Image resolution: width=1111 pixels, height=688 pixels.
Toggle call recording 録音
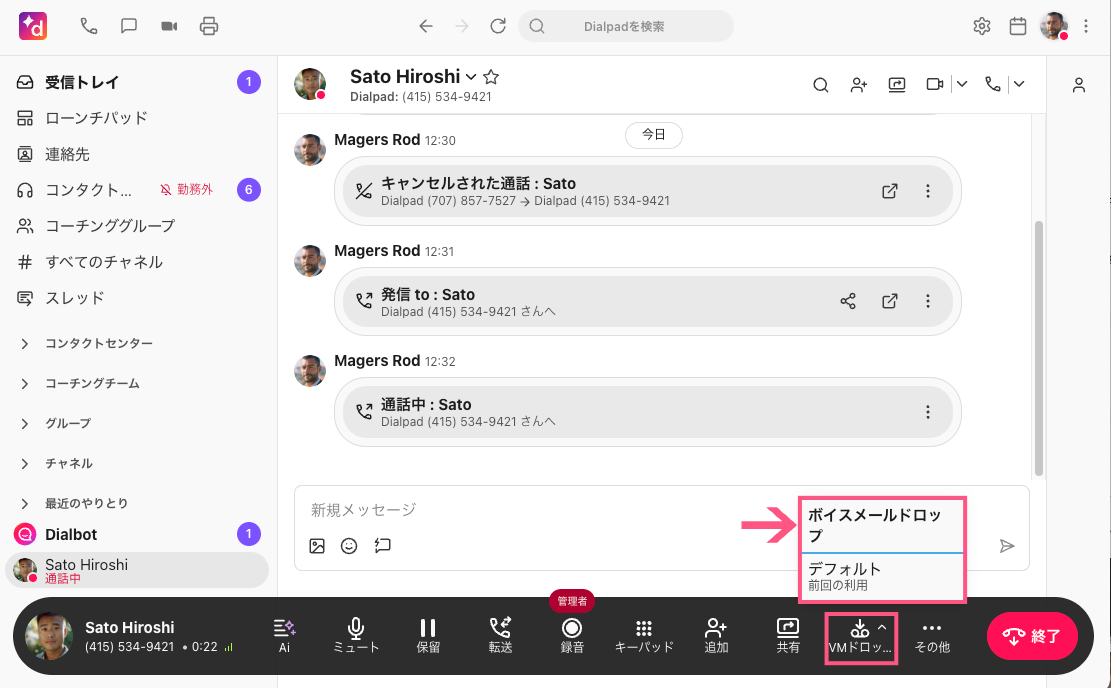[x=572, y=636]
